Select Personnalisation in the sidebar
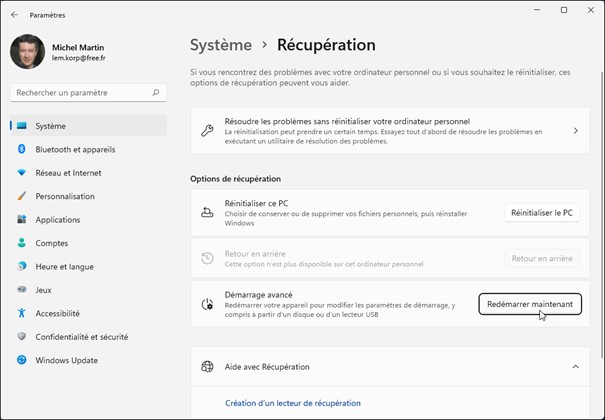The height and width of the screenshot is (420, 605). 65,196
